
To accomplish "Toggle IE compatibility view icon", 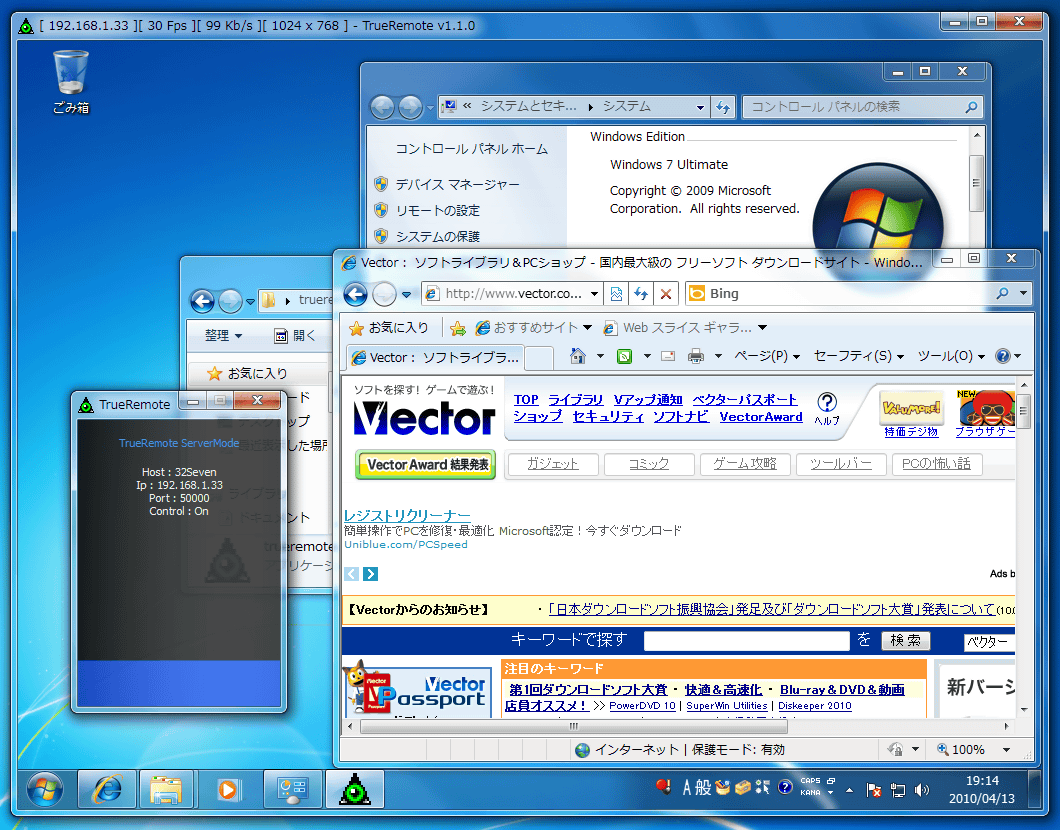I will [x=616, y=294].
